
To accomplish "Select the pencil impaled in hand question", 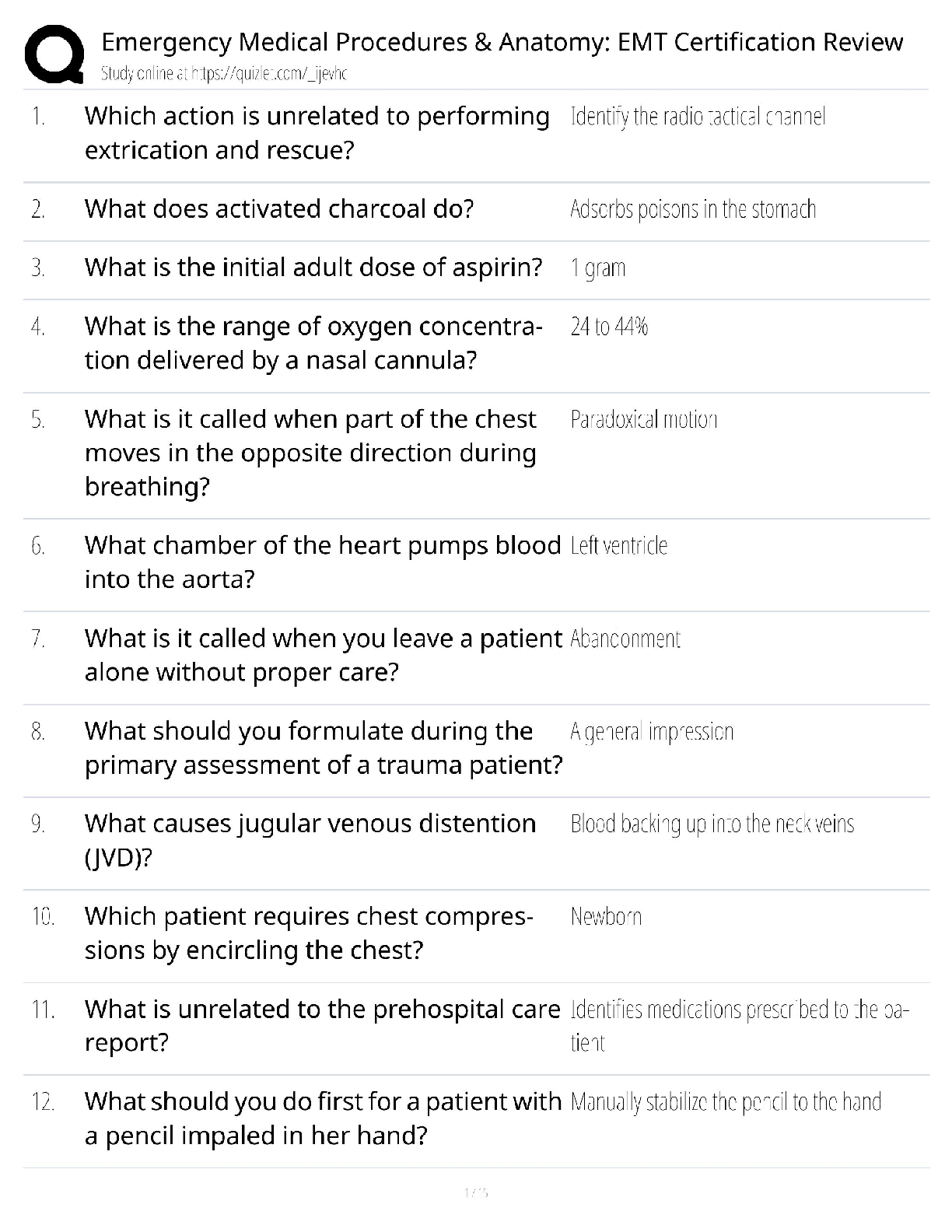I will (323, 1118).
